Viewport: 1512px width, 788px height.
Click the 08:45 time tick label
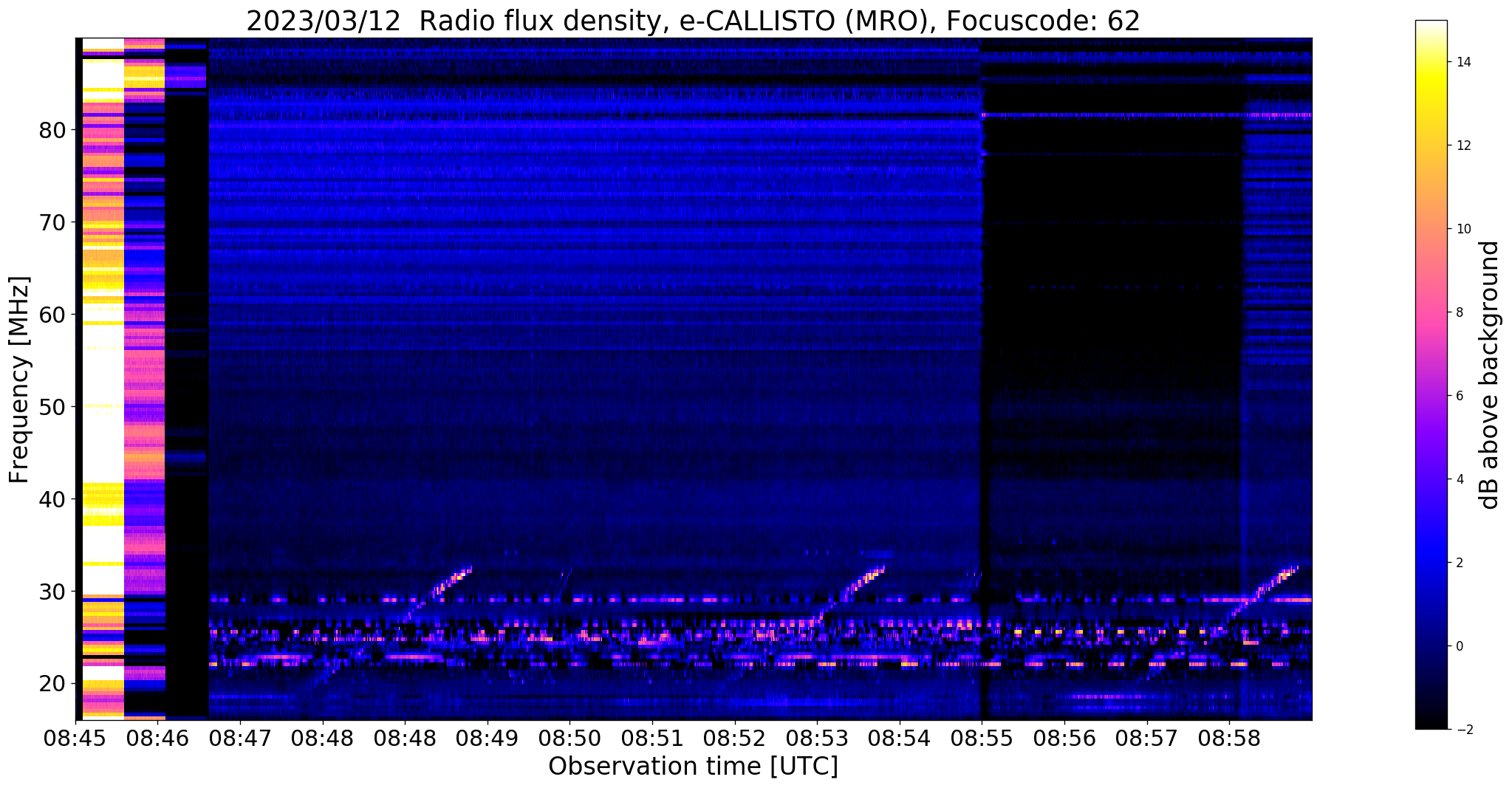(75, 739)
